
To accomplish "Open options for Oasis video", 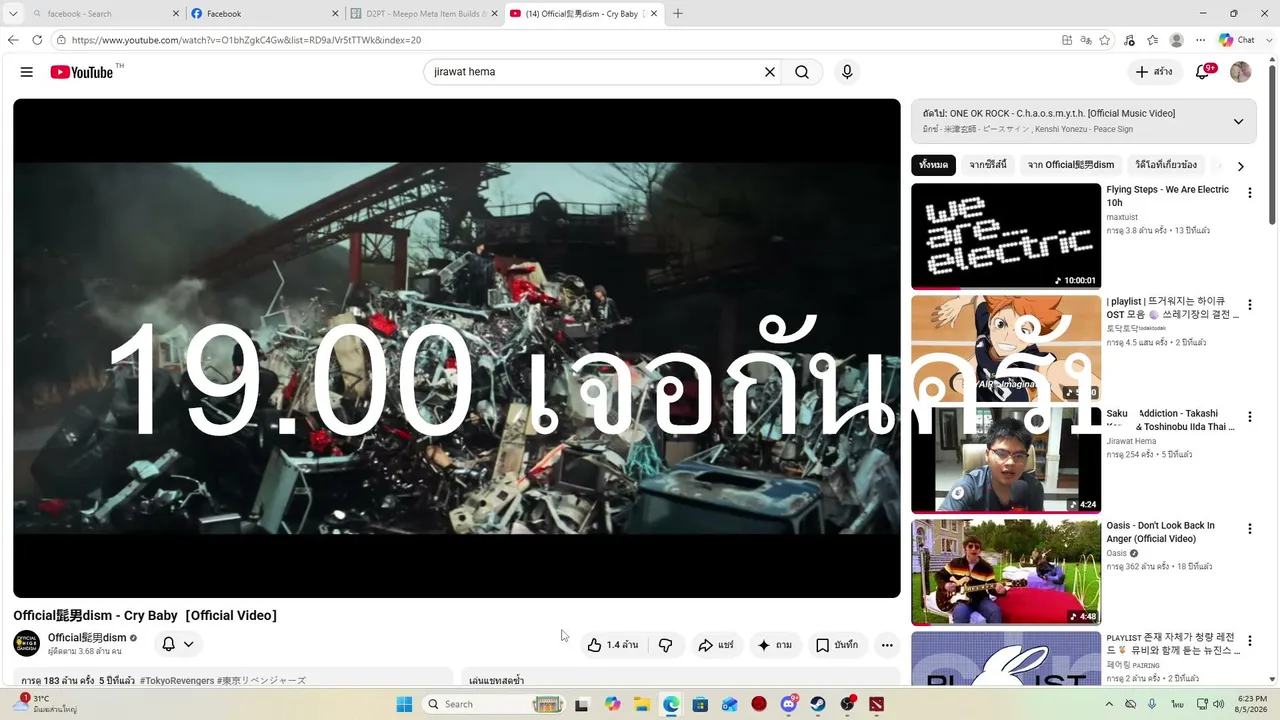I will [1249, 529].
